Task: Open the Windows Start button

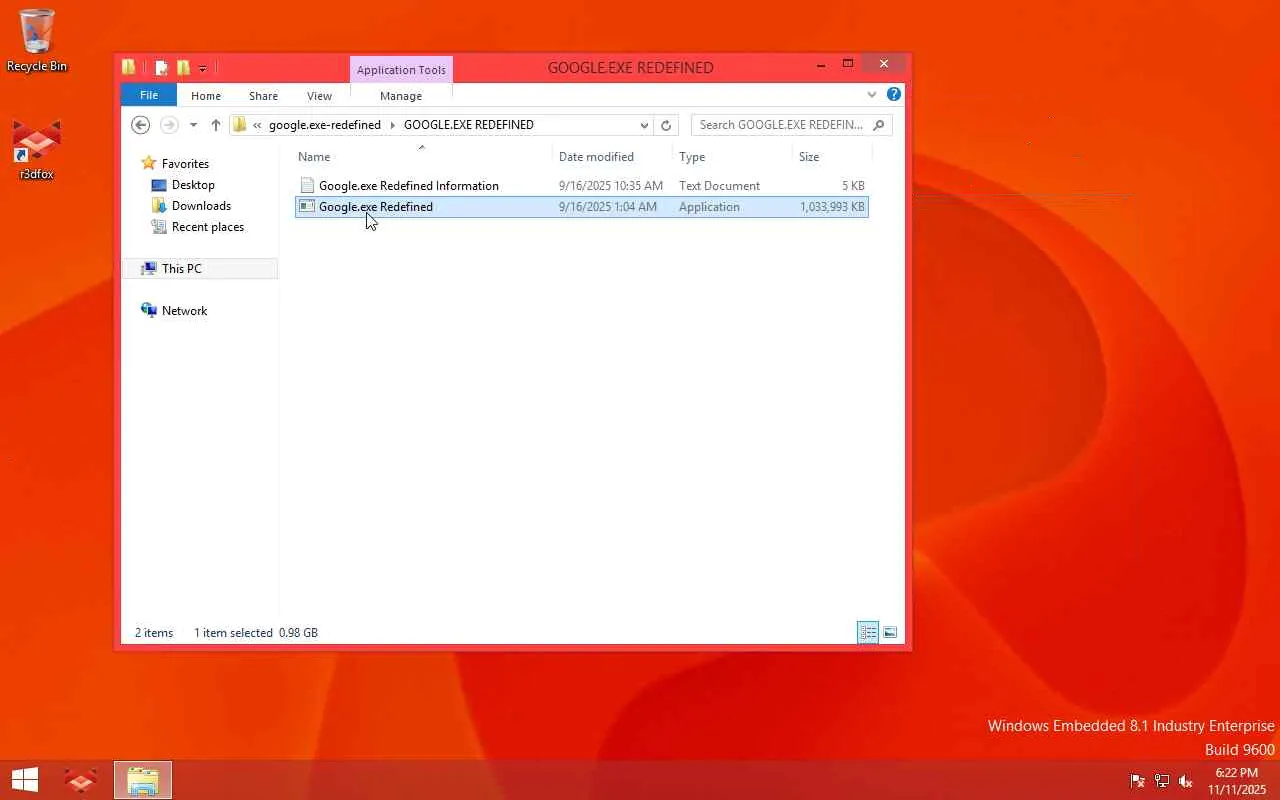Action: point(24,780)
